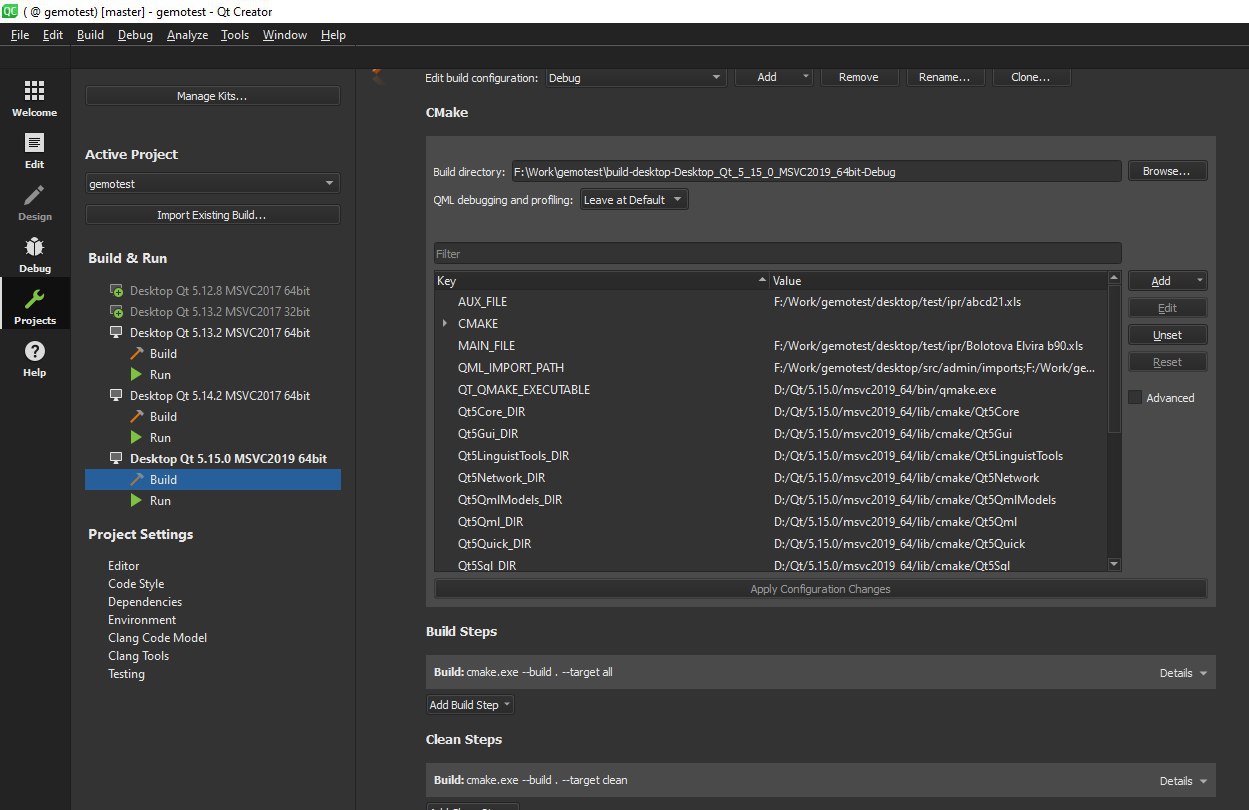1249x810 pixels.
Task: Open the Help mode
Action: tap(34, 359)
